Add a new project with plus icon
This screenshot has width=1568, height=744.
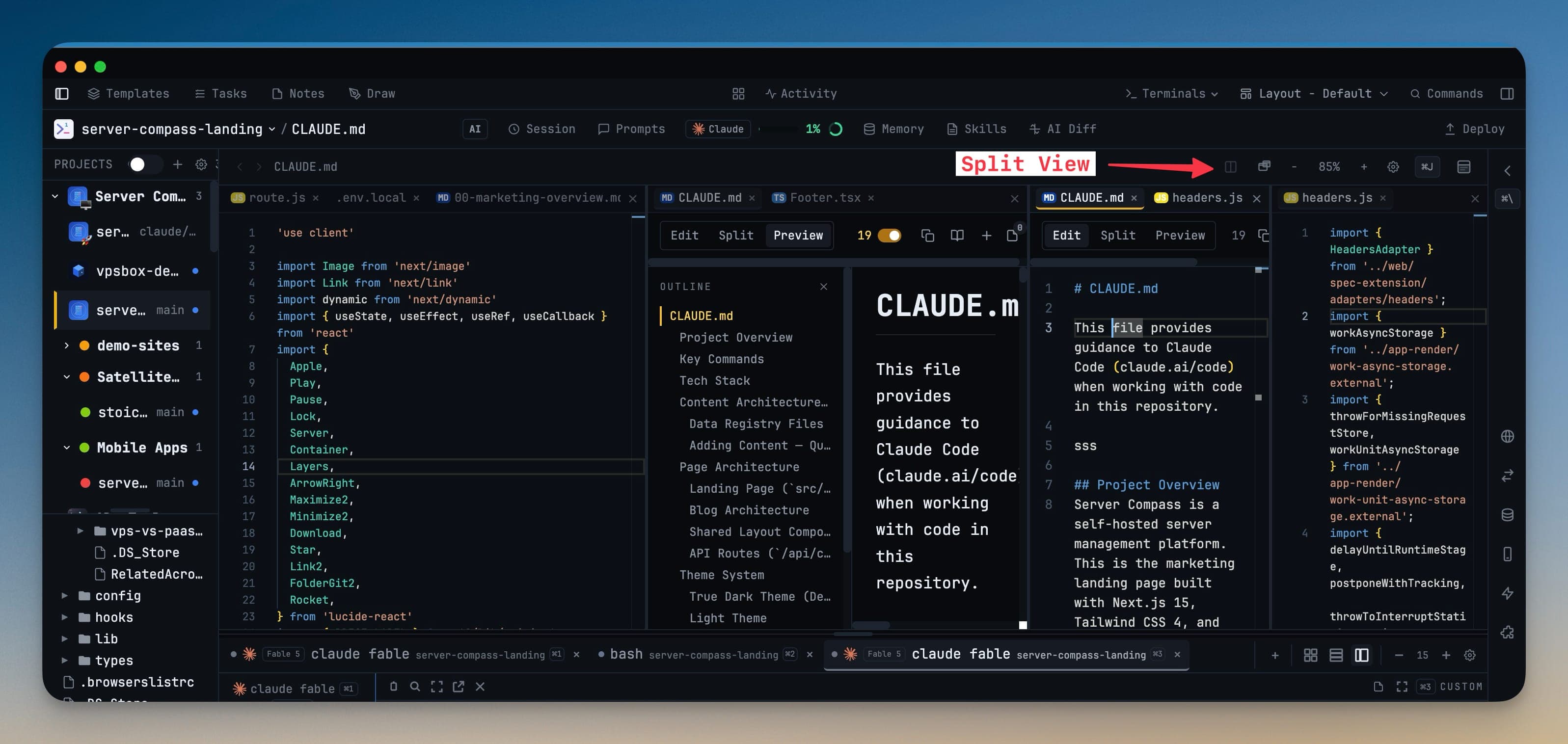(177, 164)
